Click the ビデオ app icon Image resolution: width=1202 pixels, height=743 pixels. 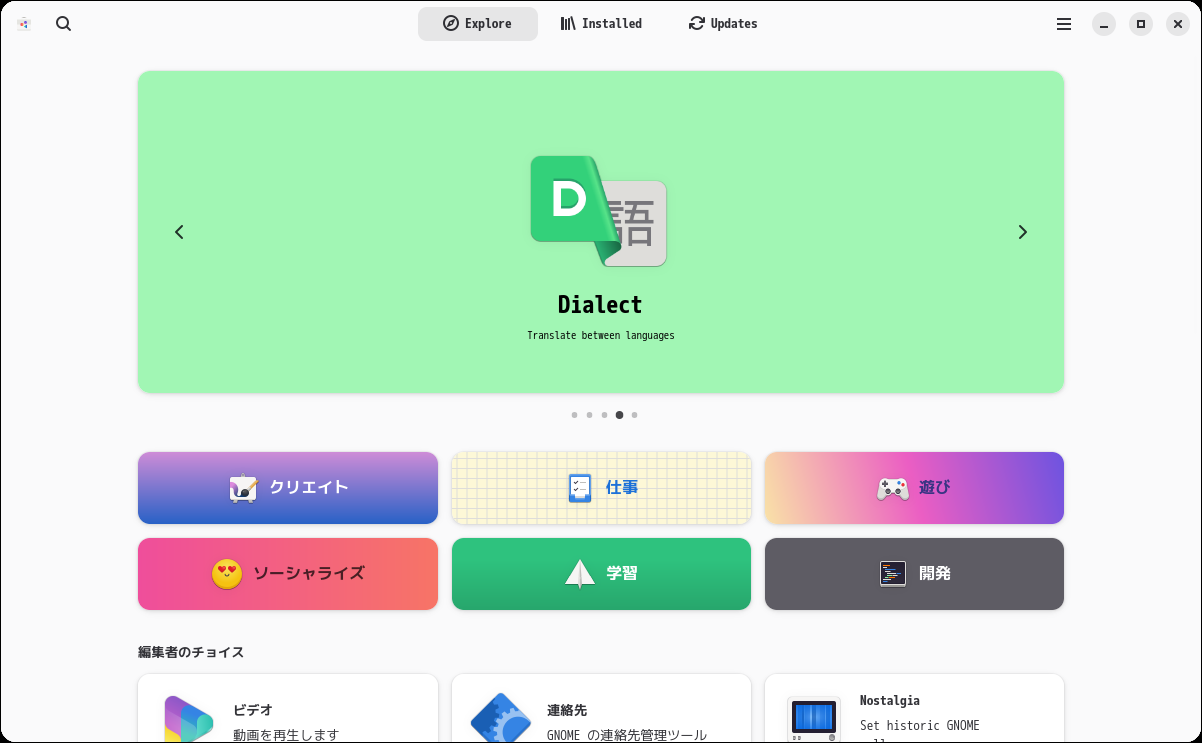(x=189, y=720)
